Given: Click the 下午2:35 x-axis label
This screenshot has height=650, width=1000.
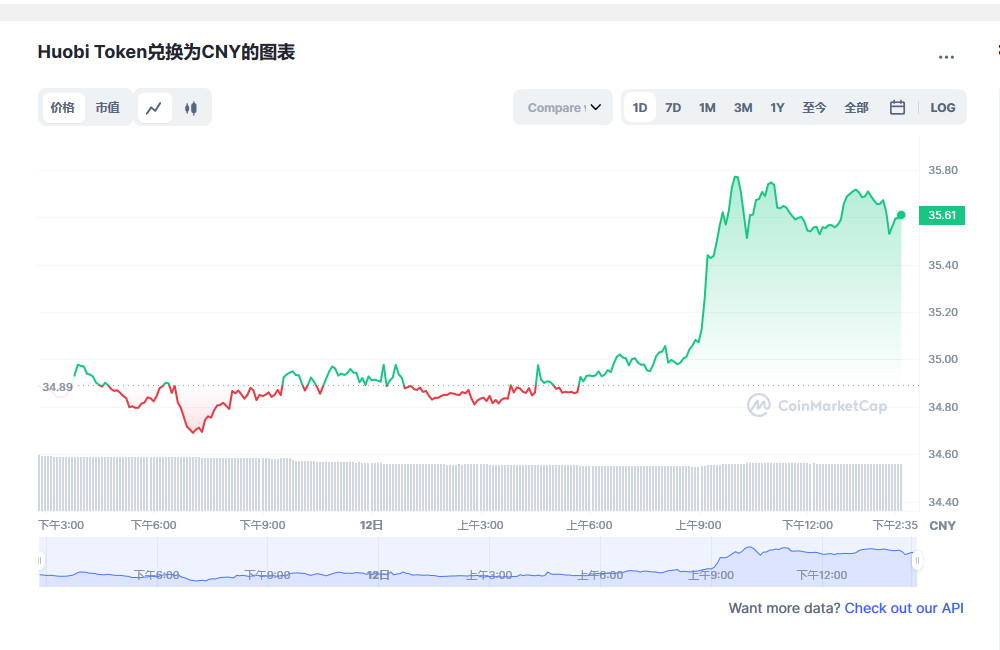Looking at the screenshot, I should point(895,525).
